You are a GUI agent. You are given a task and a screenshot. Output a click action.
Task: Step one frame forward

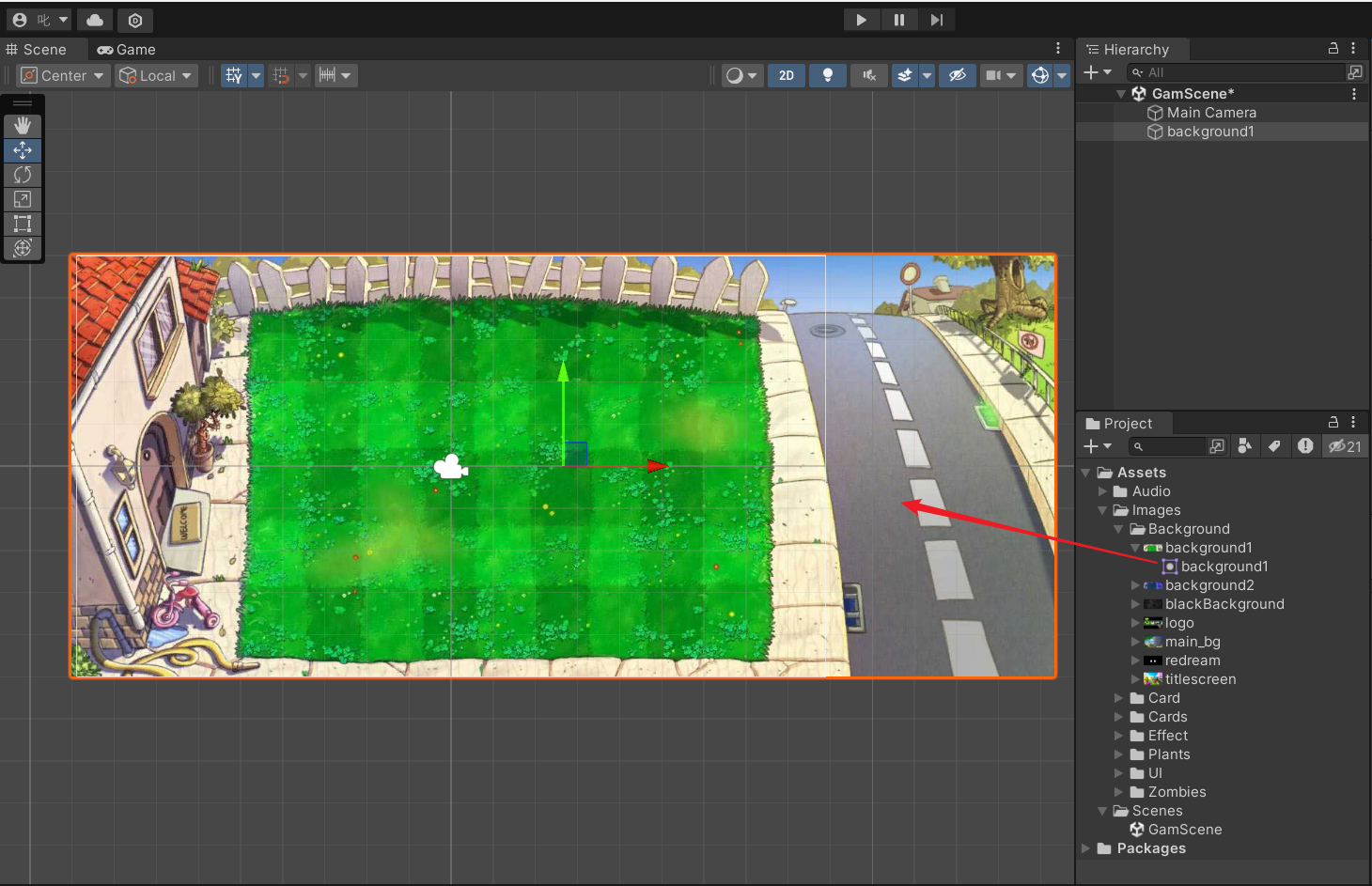(936, 20)
